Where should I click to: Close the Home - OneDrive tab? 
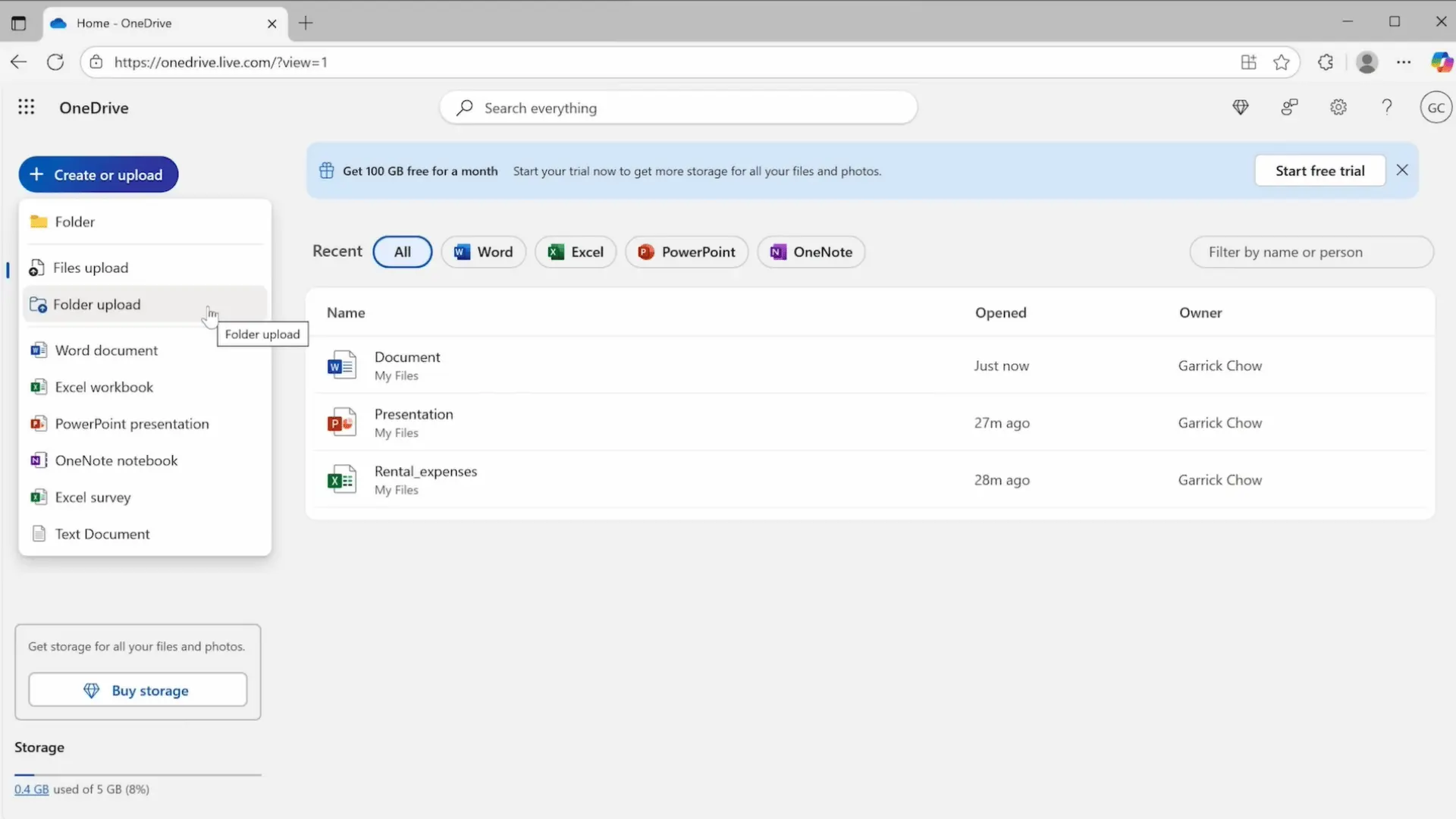pos(271,24)
